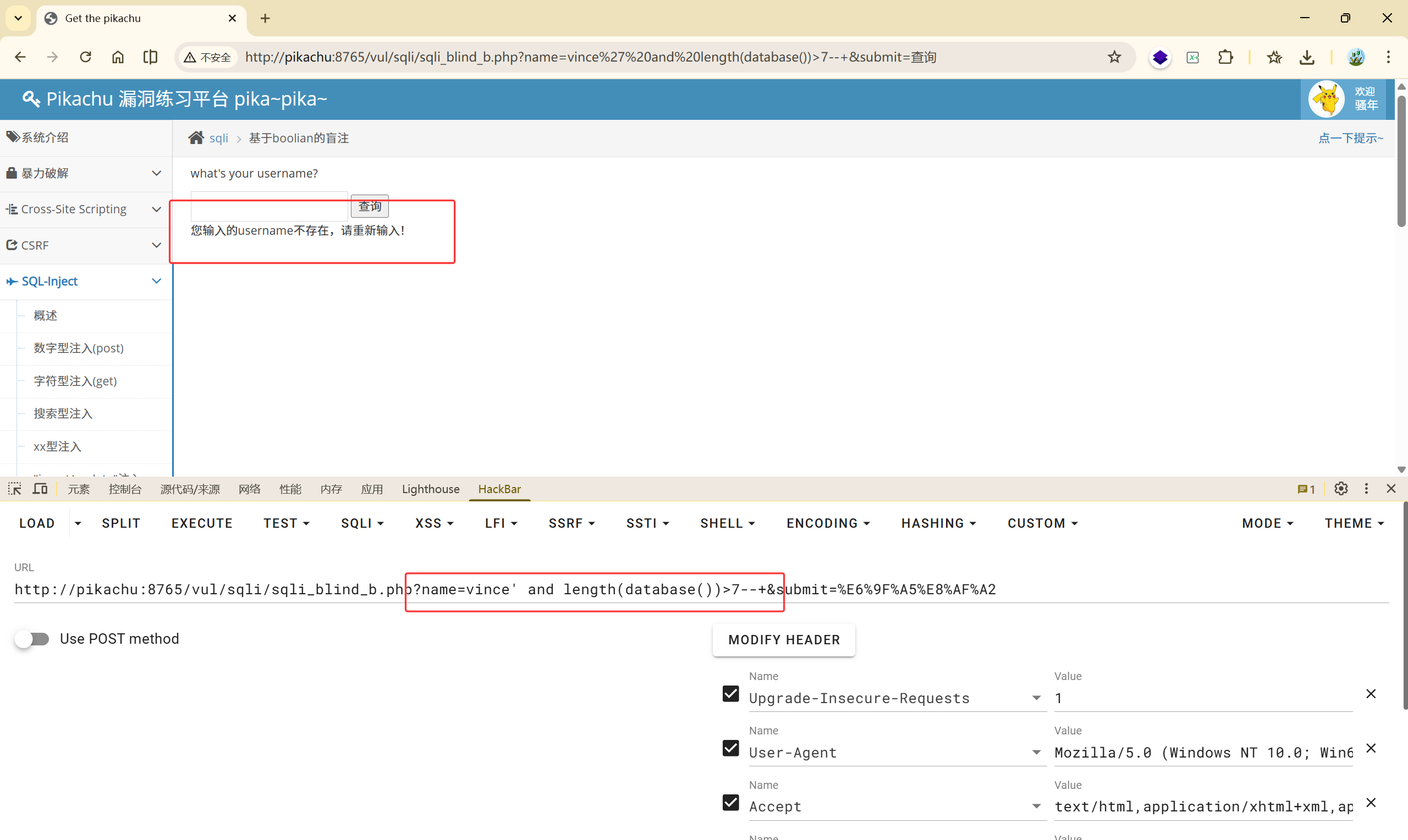The width and height of the screenshot is (1408, 840).
Task: Open the downloads icon in toolbar
Action: point(1307,57)
